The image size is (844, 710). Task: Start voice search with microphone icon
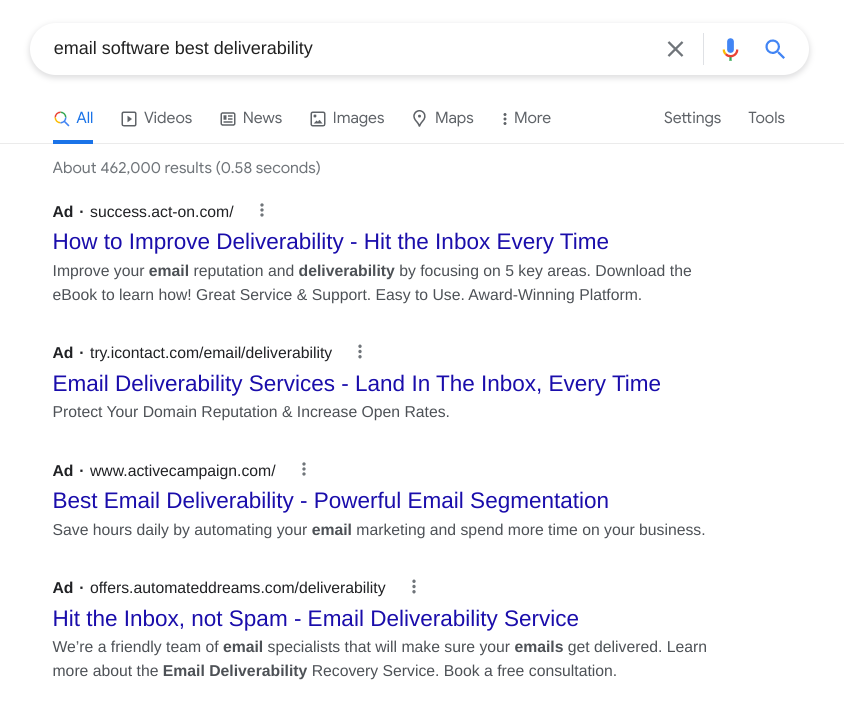pyautogui.click(x=730, y=49)
